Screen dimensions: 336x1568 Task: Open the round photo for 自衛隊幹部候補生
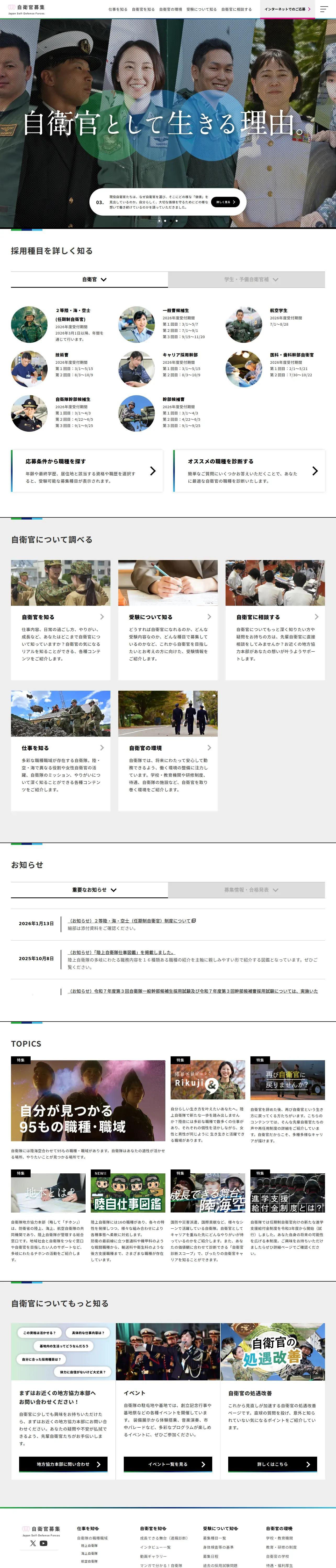[x=29, y=413]
